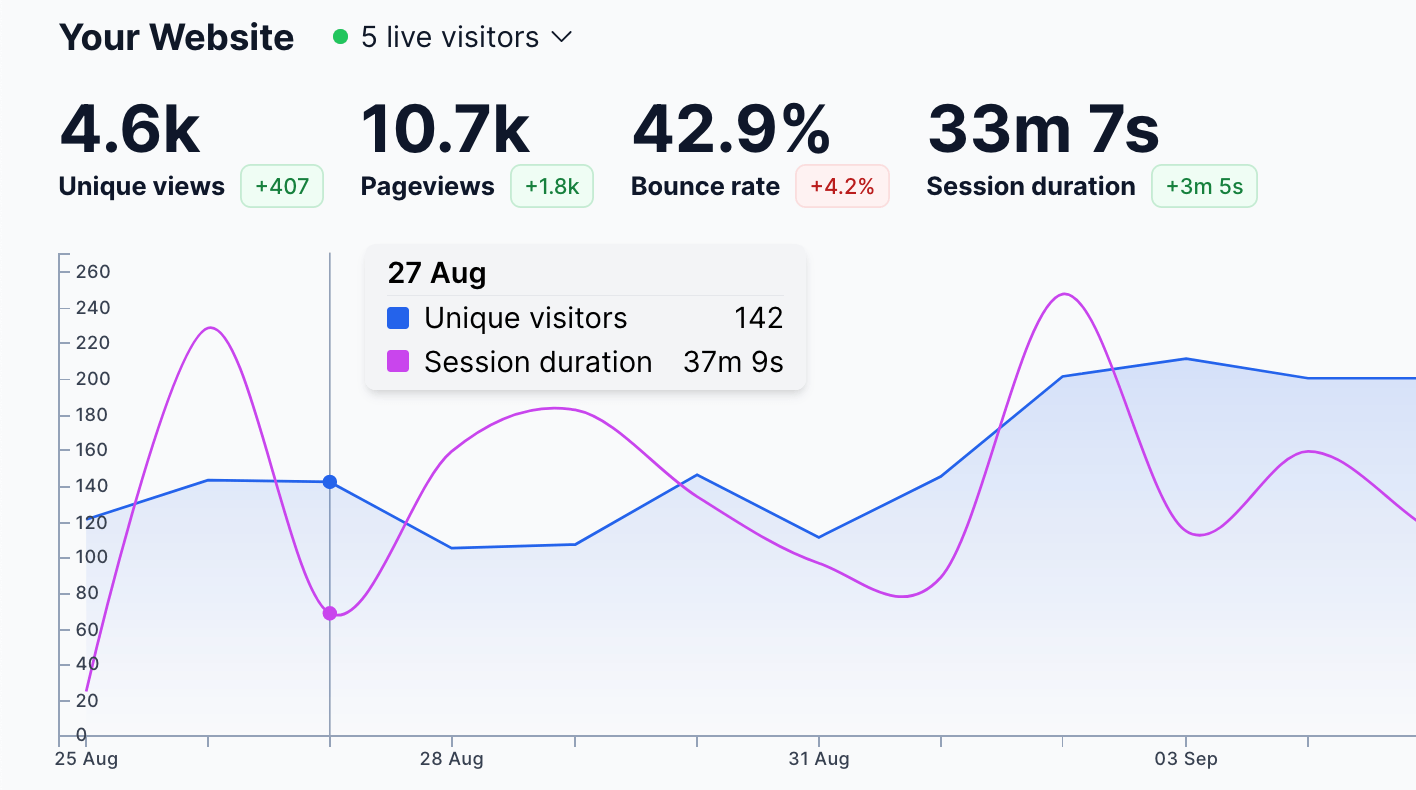Click the Session duration tooltip label

pyautogui.click(x=538, y=361)
